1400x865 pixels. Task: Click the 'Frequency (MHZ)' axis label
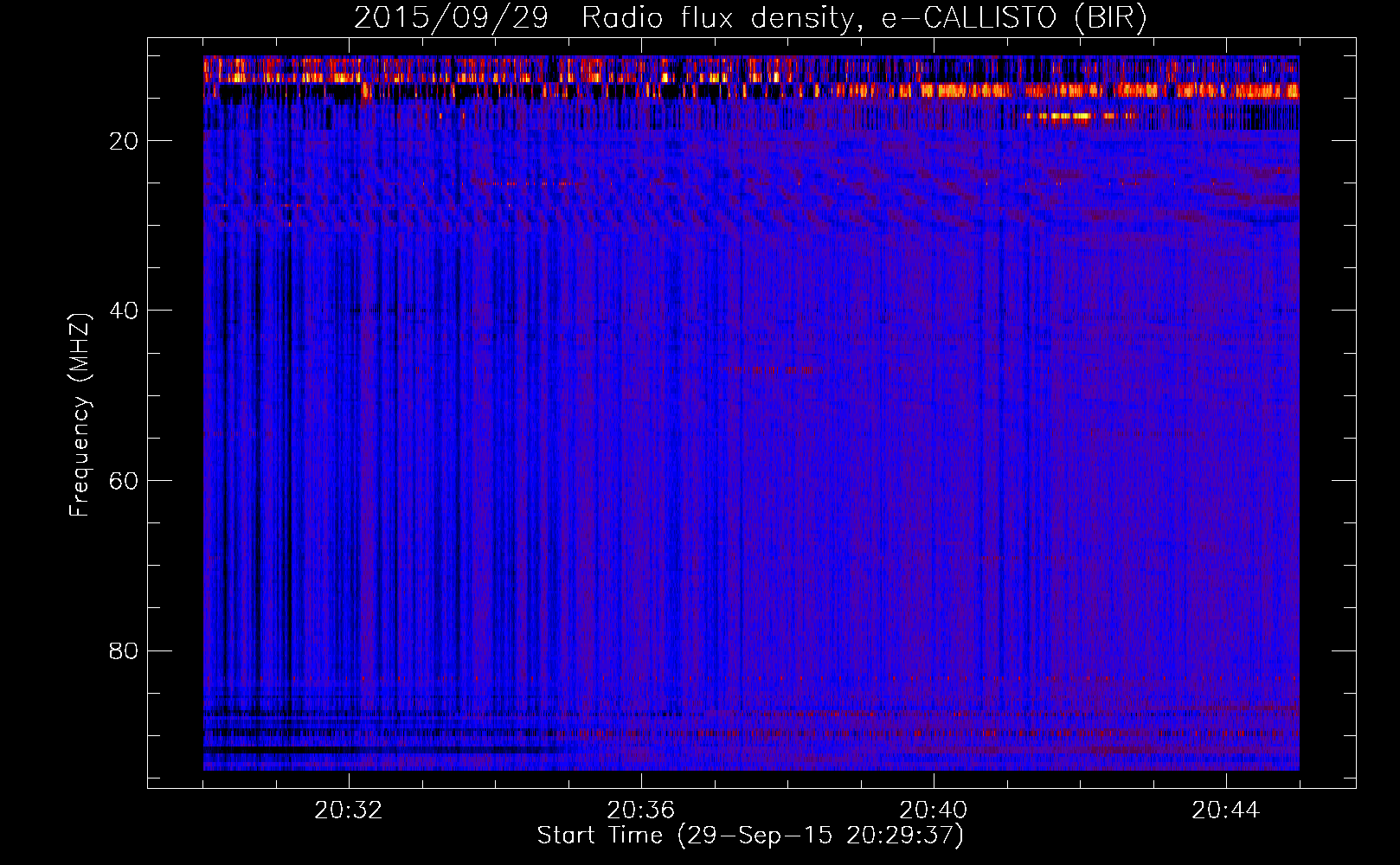(x=80, y=415)
